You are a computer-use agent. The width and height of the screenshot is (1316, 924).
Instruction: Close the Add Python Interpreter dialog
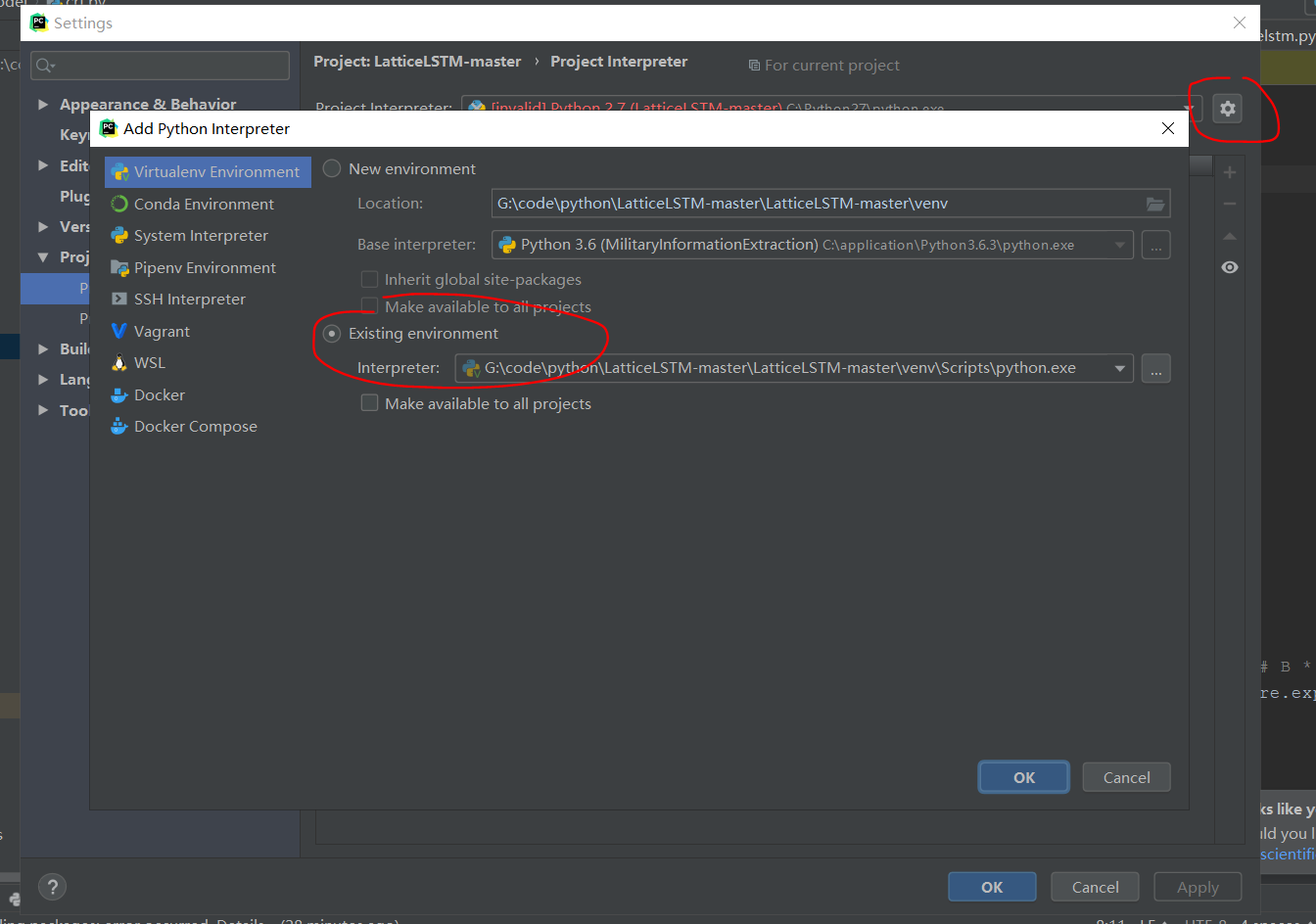[x=1167, y=128]
